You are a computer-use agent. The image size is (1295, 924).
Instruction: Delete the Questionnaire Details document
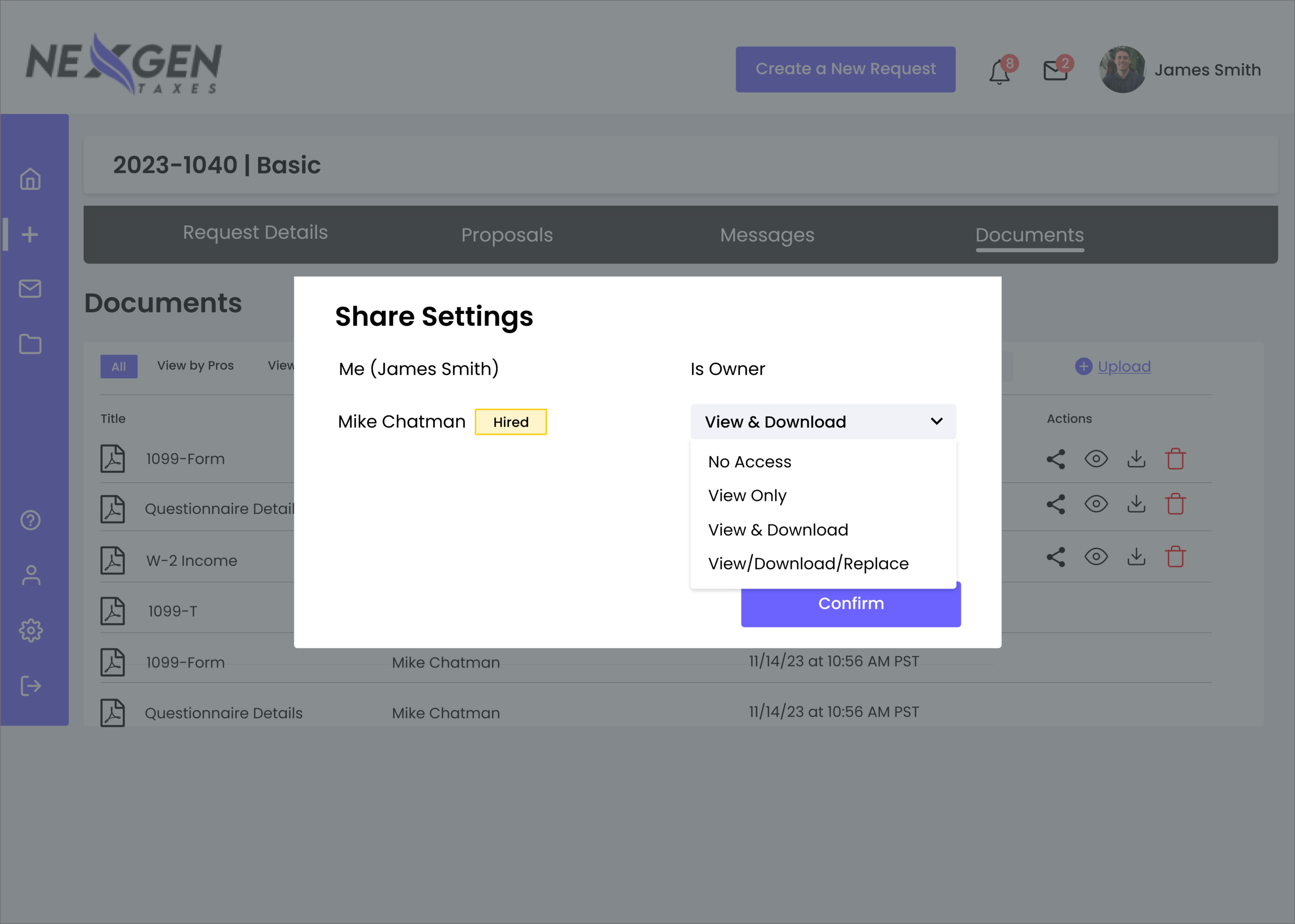click(x=1175, y=504)
